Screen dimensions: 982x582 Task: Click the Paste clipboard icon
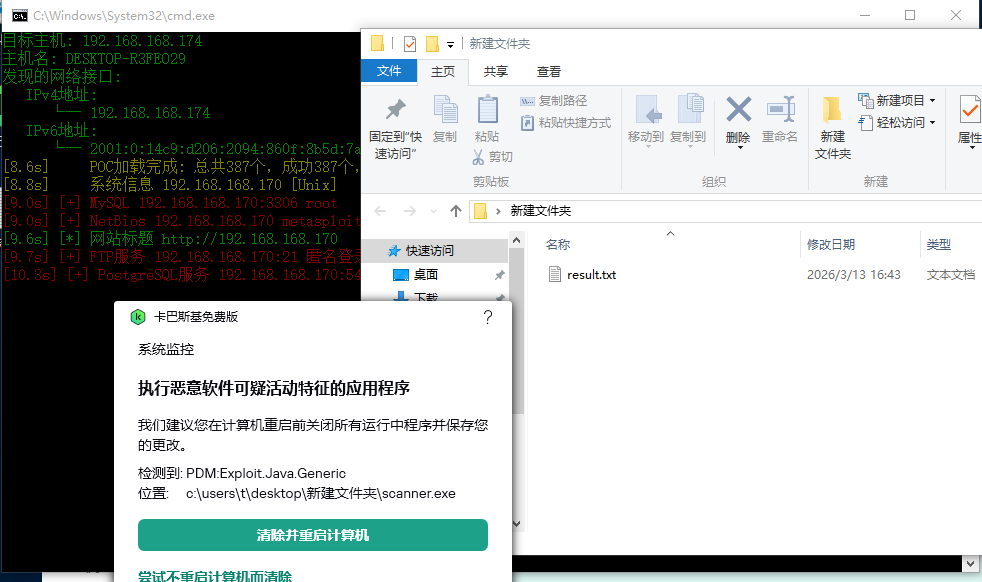point(487,110)
